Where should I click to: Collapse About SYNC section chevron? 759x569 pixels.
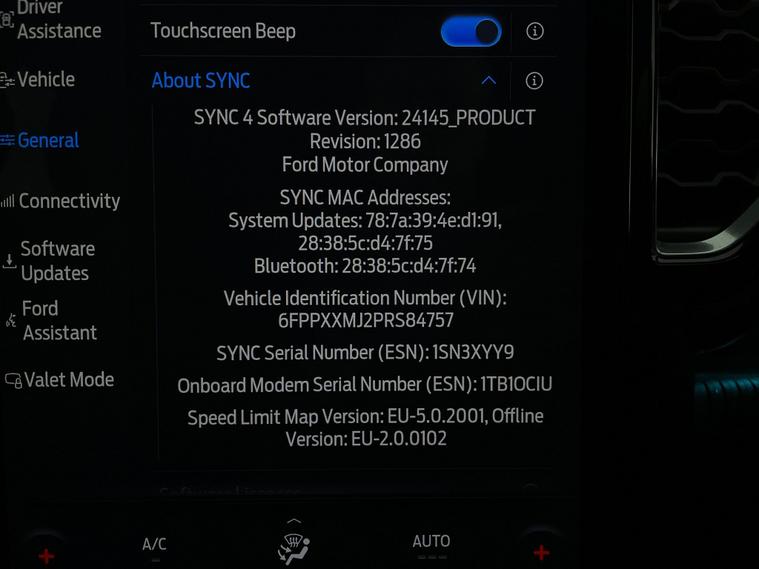point(489,80)
